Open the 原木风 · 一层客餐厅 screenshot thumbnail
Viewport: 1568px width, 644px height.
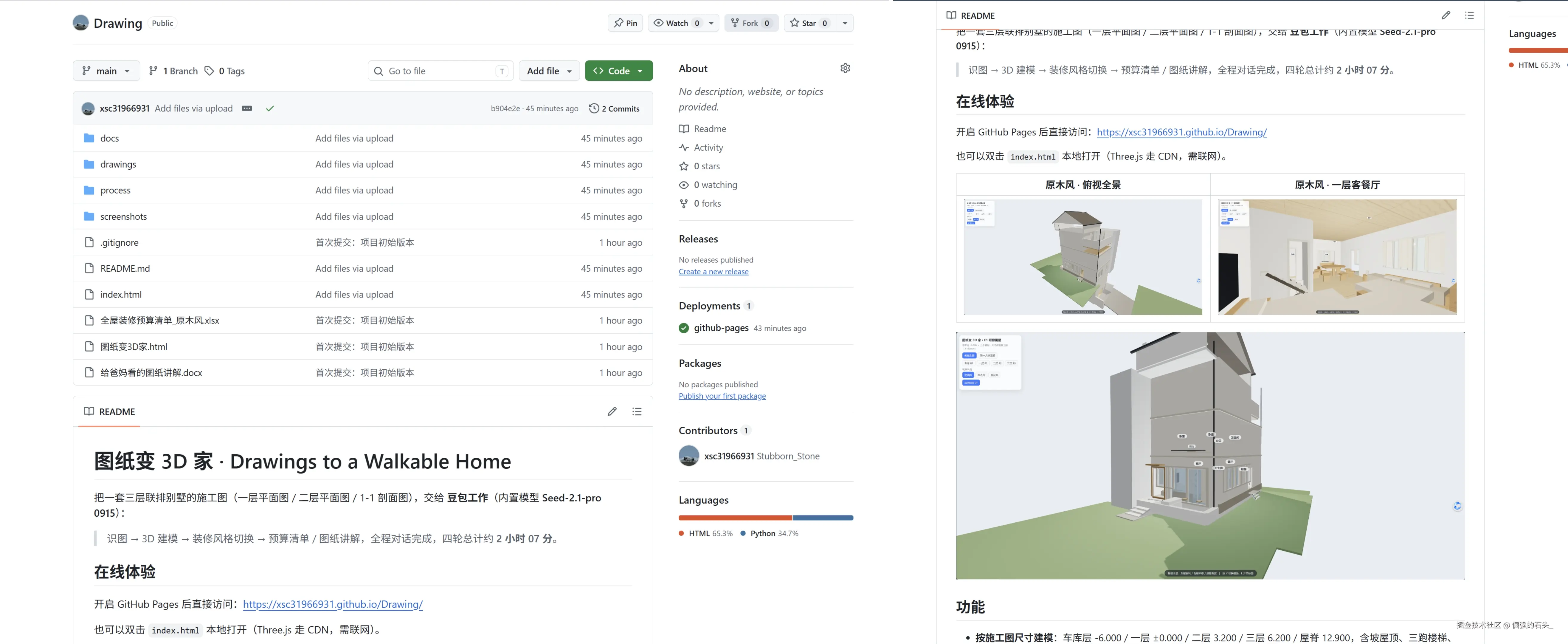click(x=1337, y=257)
